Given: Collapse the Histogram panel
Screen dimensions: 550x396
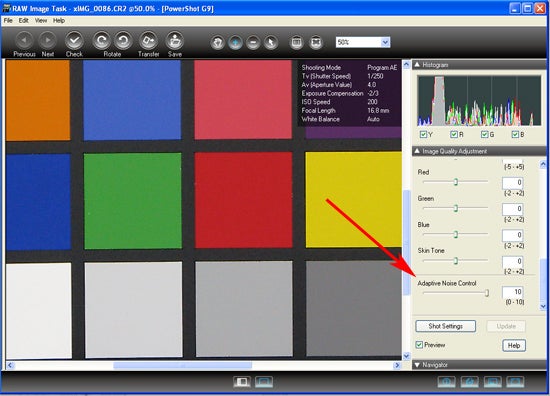Looking at the screenshot, I should click(417, 65).
